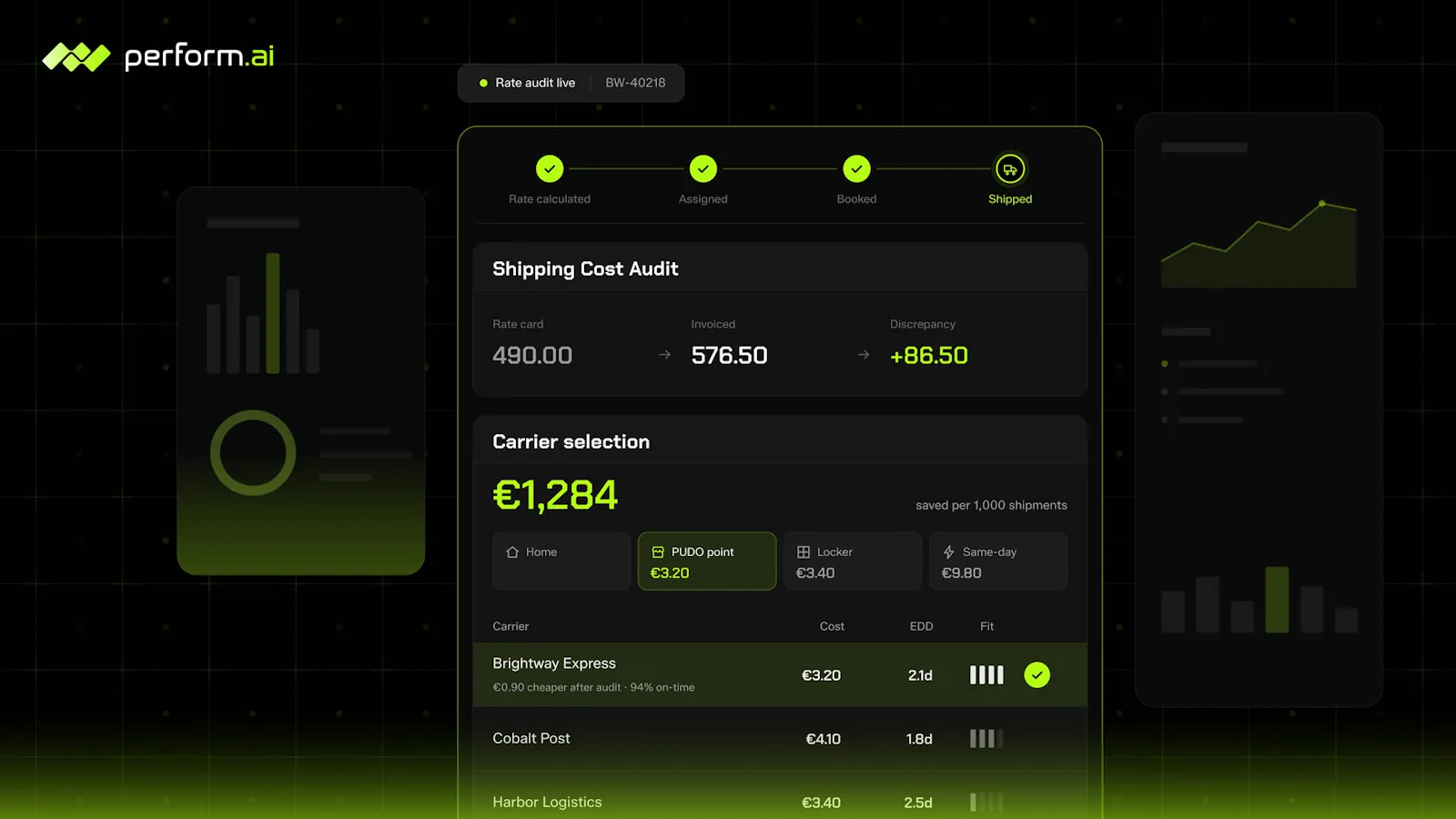Select the Locker €3.40 option
Image resolution: width=1456 pixels, height=819 pixels.
tap(853, 561)
